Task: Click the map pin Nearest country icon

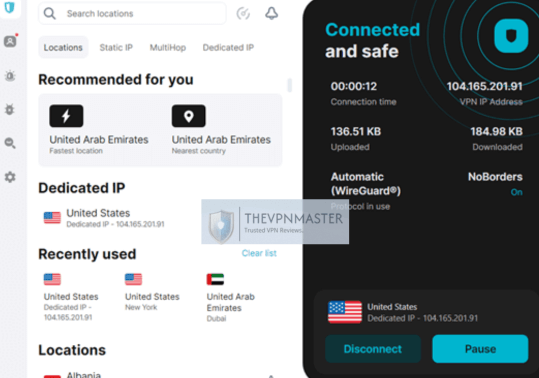Action: pyautogui.click(x=188, y=116)
